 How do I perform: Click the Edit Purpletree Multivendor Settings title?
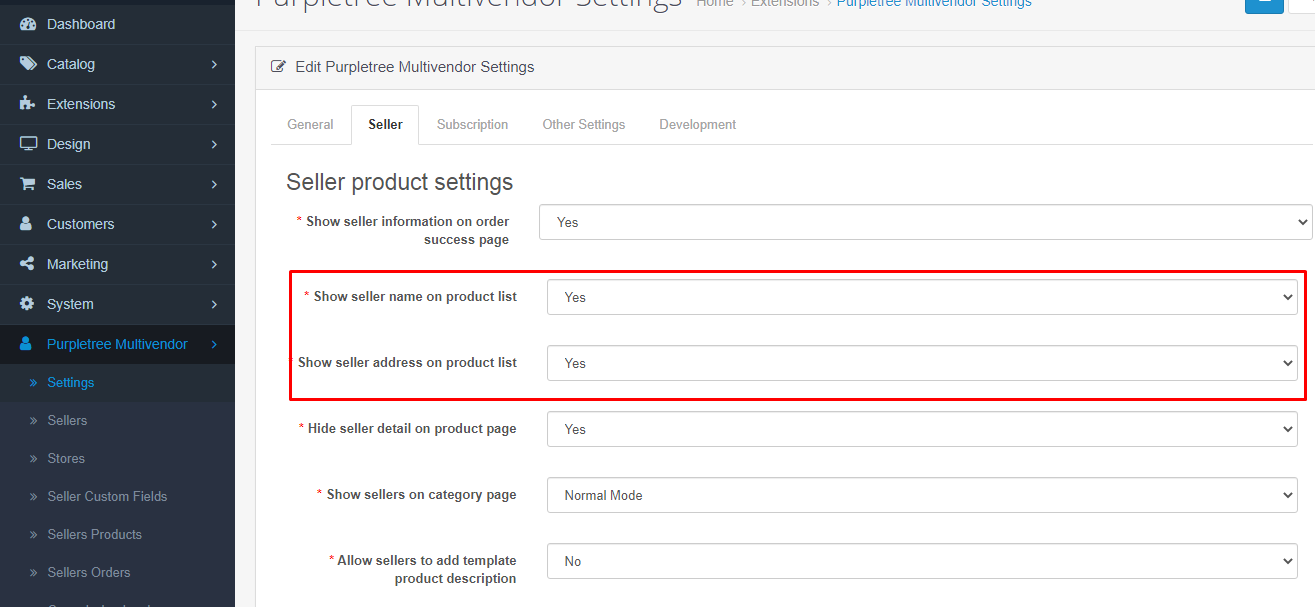[x=415, y=67]
